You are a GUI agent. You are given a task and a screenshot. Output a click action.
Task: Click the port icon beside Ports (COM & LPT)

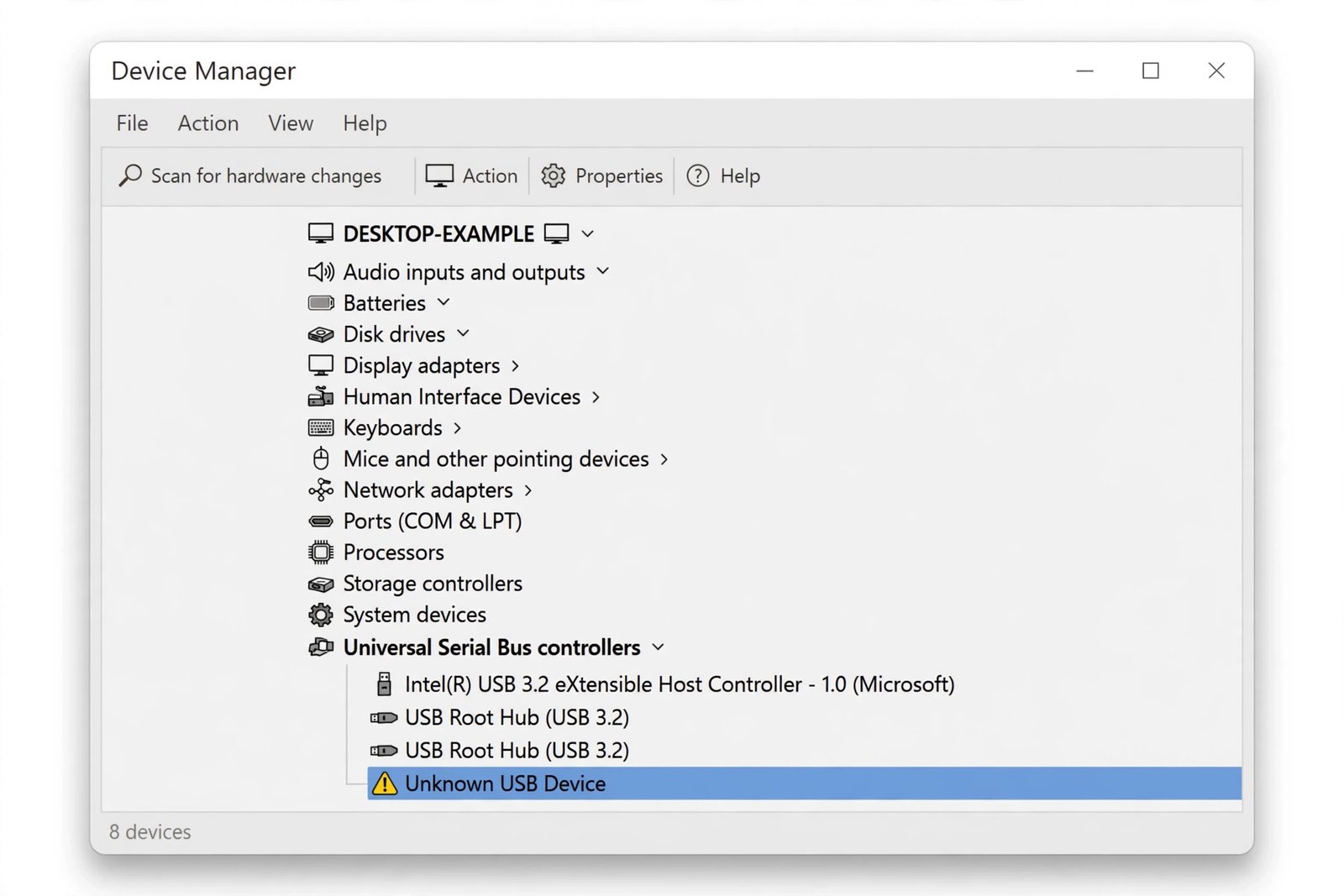click(x=321, y=521)
